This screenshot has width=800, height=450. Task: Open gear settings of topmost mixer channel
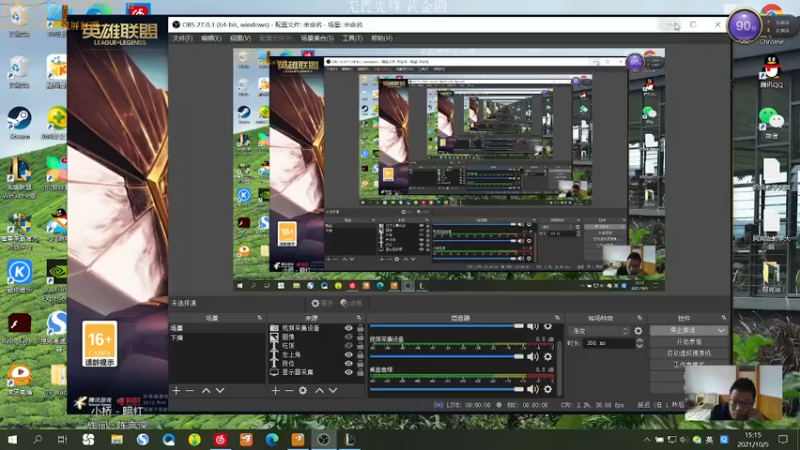548,327
